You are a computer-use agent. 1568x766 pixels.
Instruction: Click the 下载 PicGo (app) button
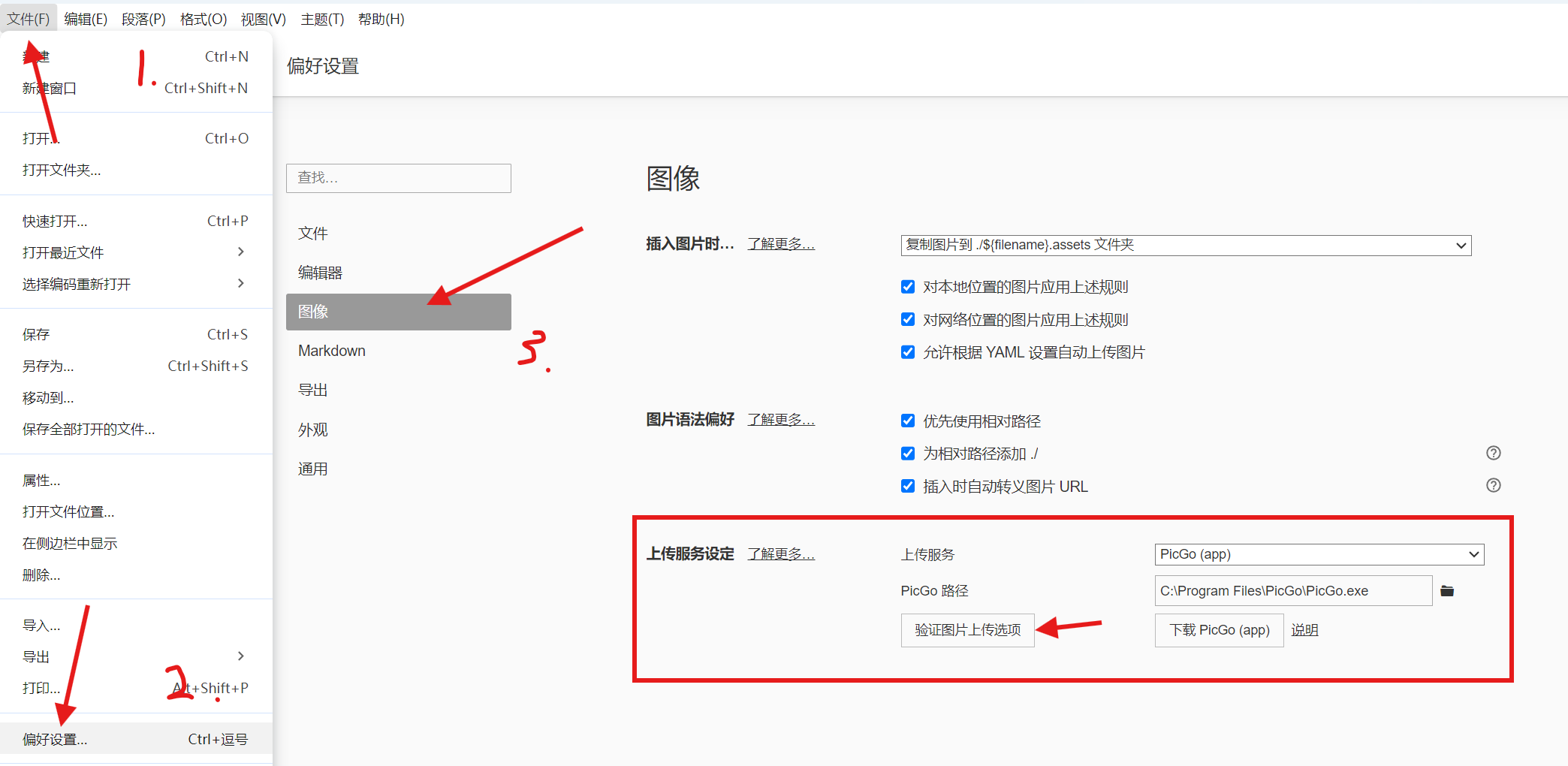pyautogui.click(x=1219, y=630)
